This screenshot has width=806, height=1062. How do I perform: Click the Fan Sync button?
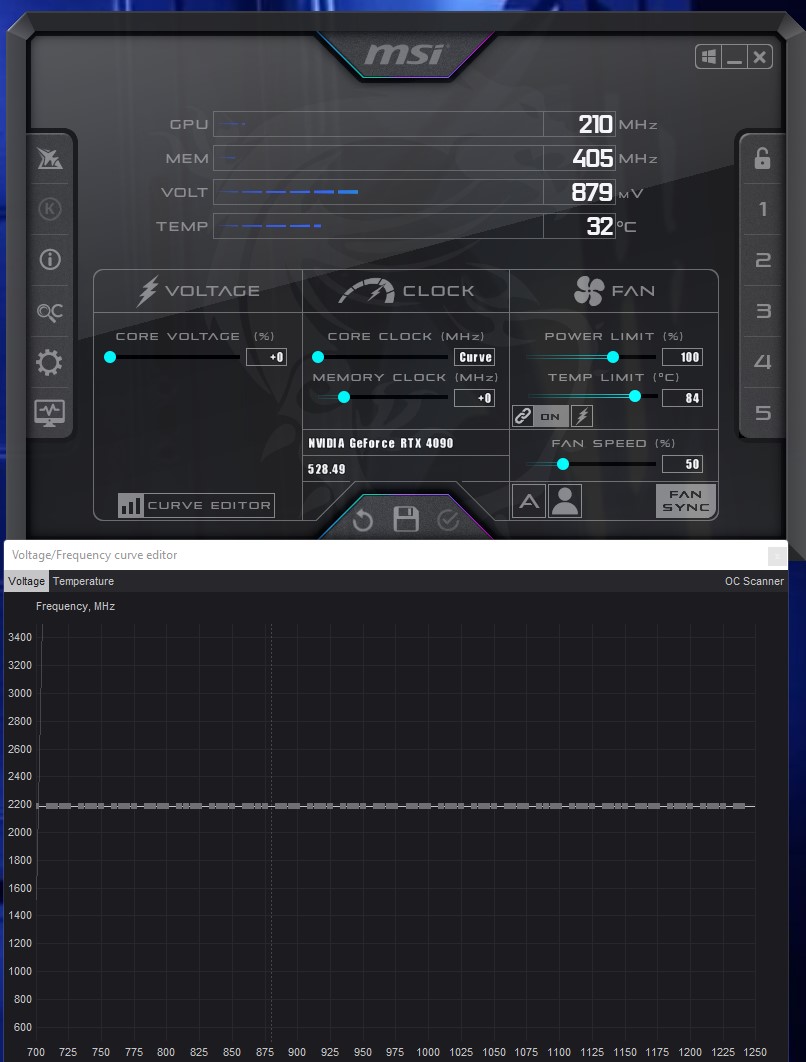[x=685, y=501]
